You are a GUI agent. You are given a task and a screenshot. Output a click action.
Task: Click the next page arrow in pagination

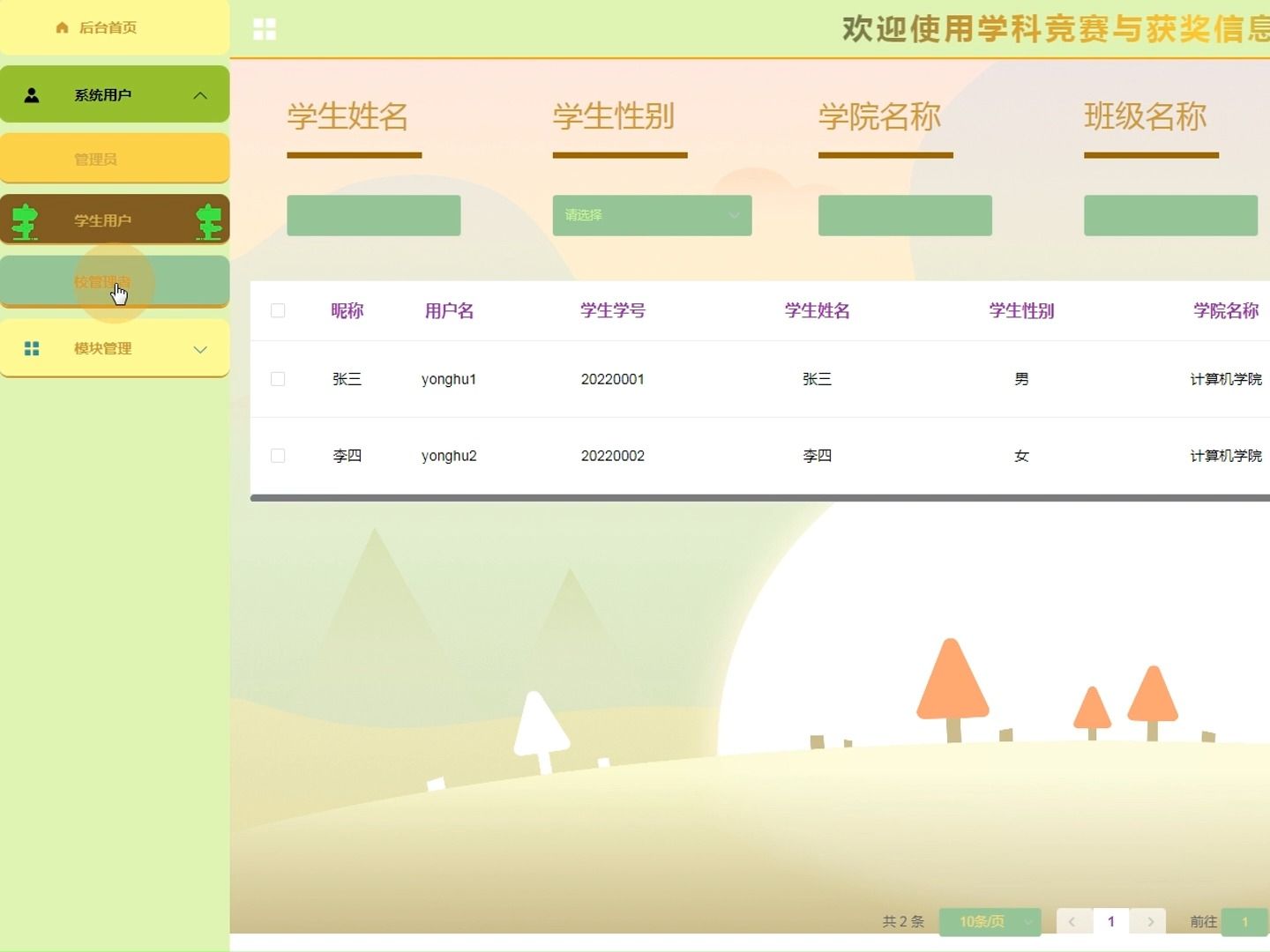tap(1148, 921)
